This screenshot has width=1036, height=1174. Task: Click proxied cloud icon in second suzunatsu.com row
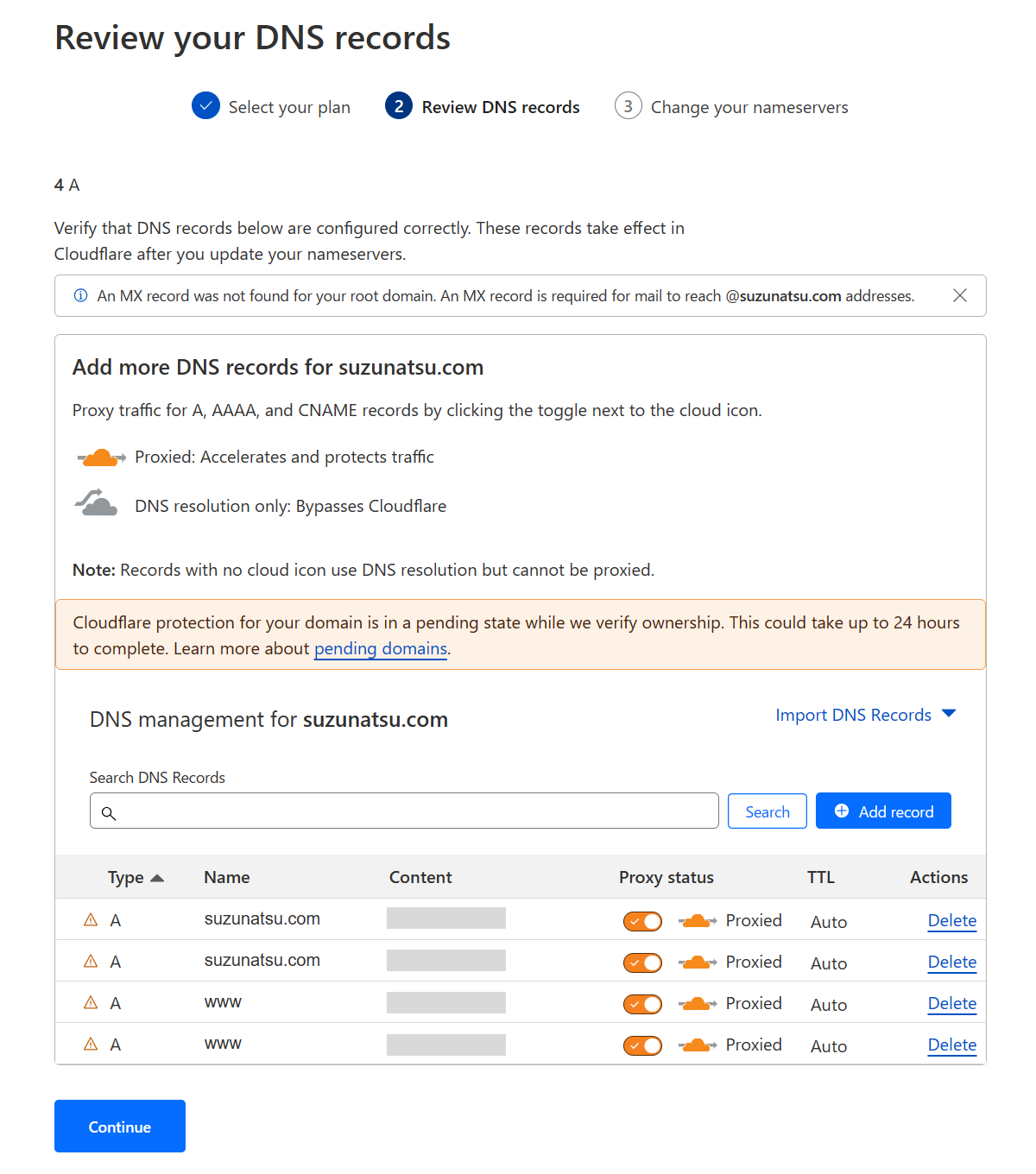click(x=698, y=963)
